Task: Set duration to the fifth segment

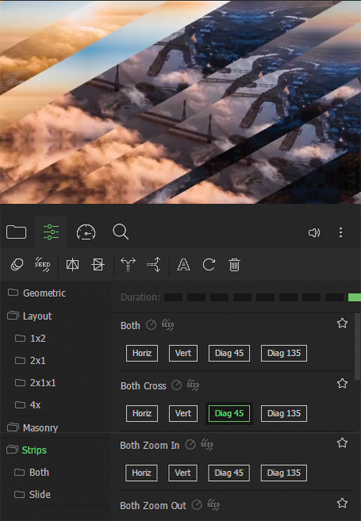Action: pos(265,297)
